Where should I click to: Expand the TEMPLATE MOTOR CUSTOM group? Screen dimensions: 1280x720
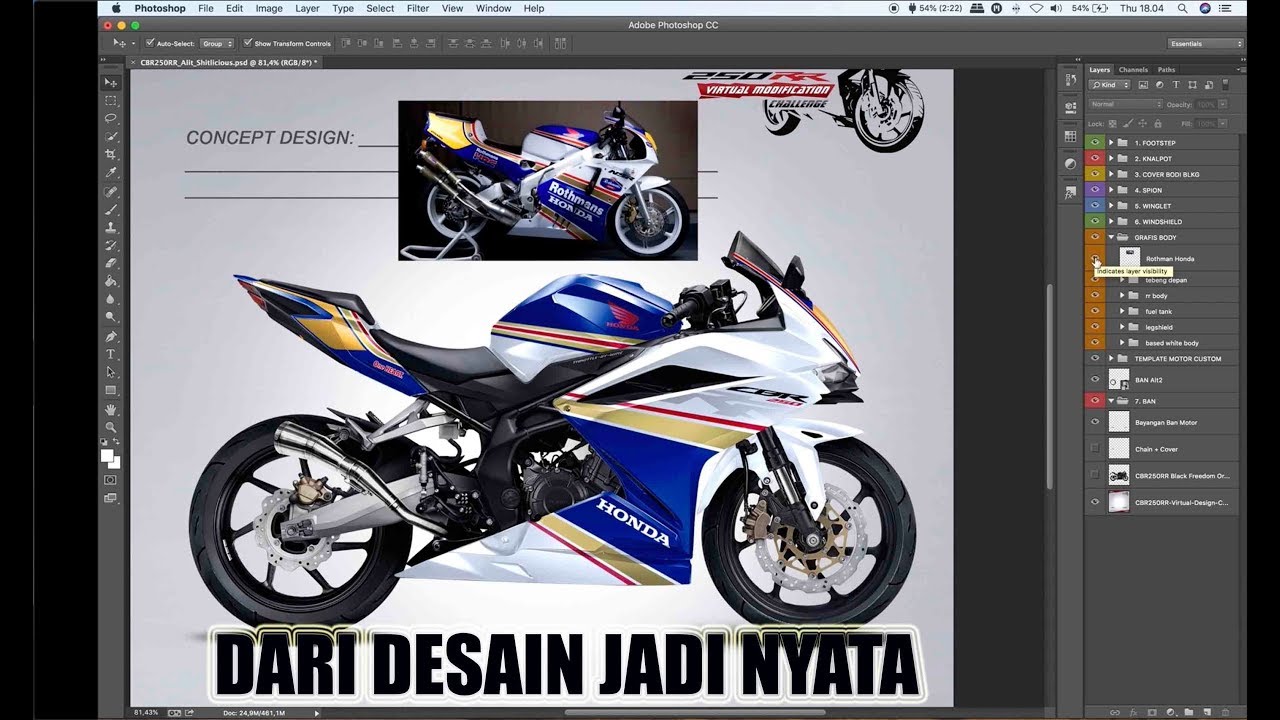(x=1111, y=358)
